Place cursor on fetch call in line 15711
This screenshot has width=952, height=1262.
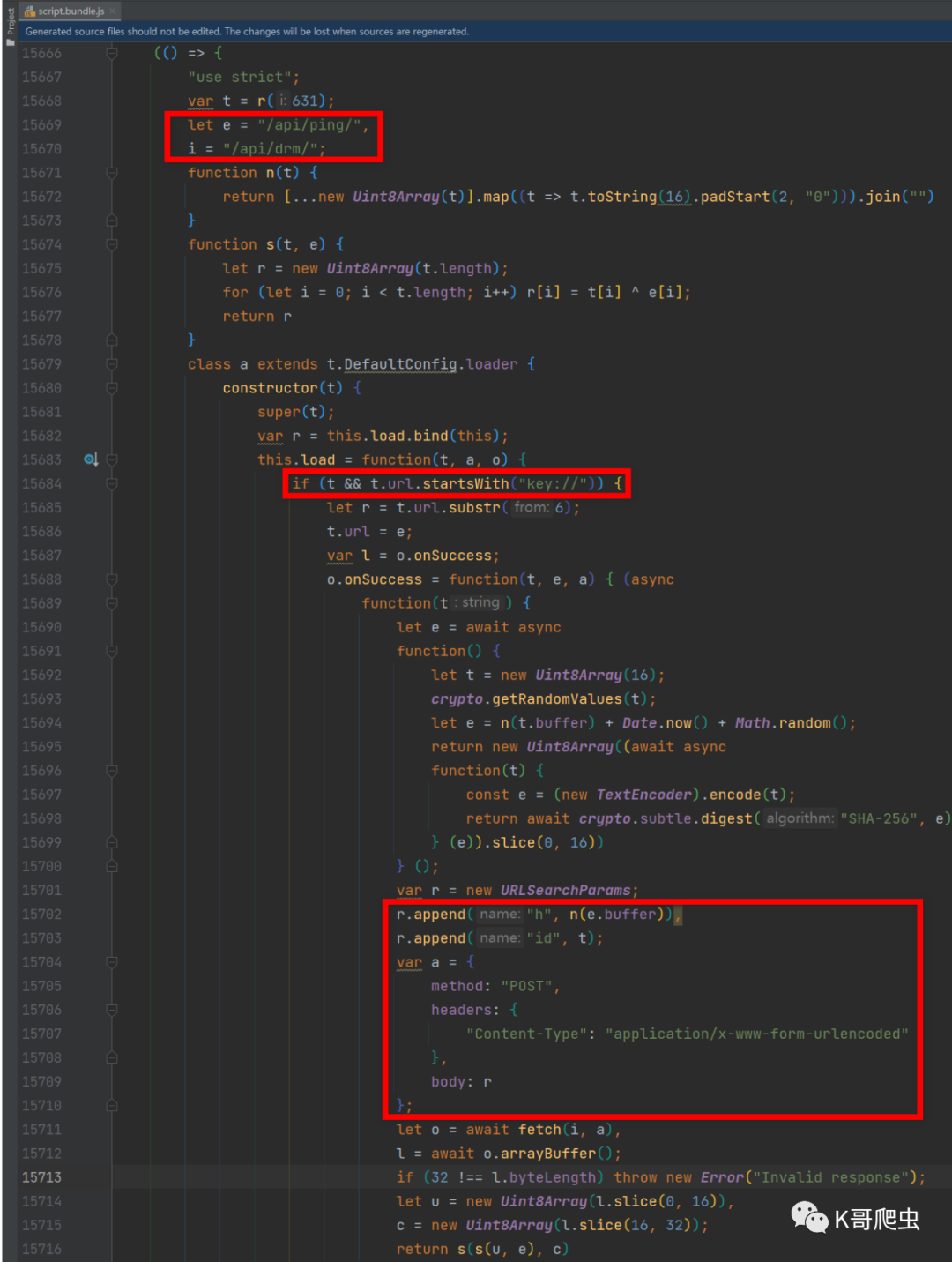pyautogui.click(x=539, y=1130)
